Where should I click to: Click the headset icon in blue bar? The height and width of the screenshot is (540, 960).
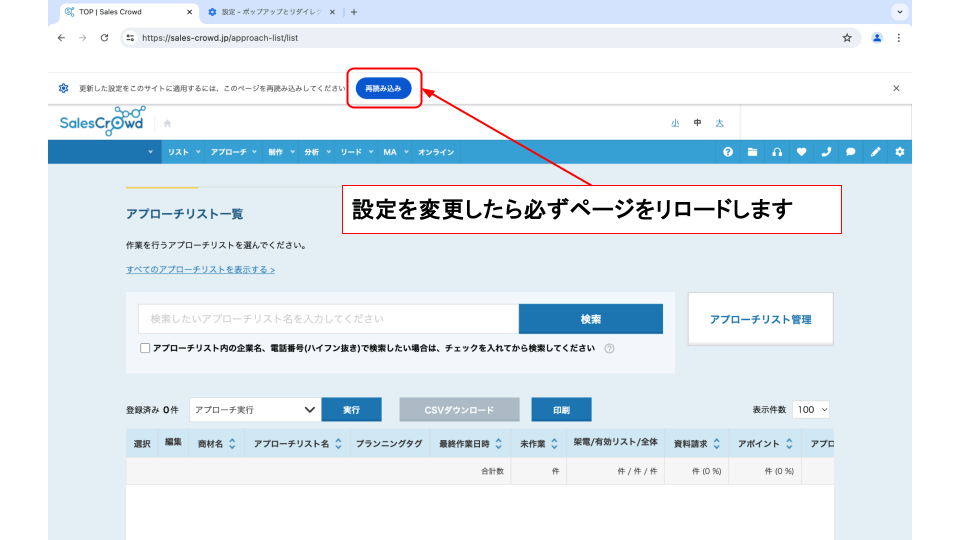(777, 152)
